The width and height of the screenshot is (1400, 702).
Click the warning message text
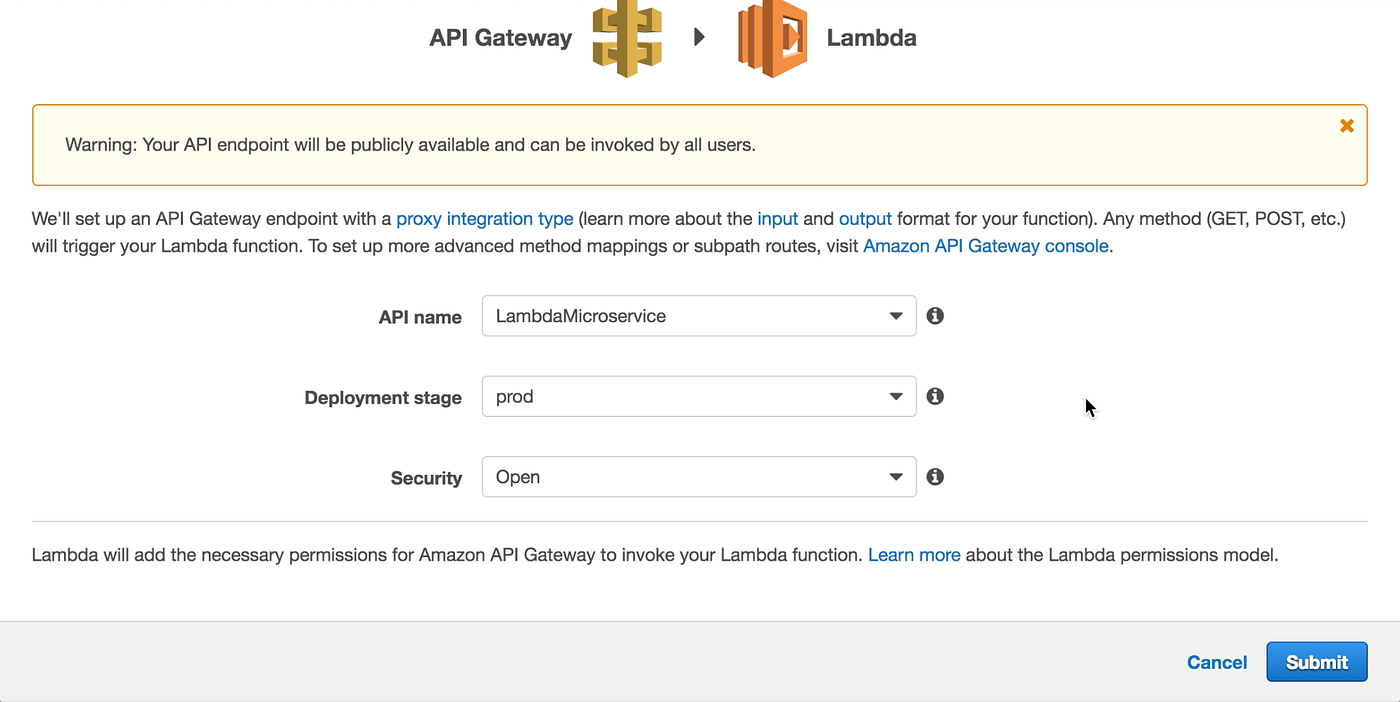coord(410,145)
